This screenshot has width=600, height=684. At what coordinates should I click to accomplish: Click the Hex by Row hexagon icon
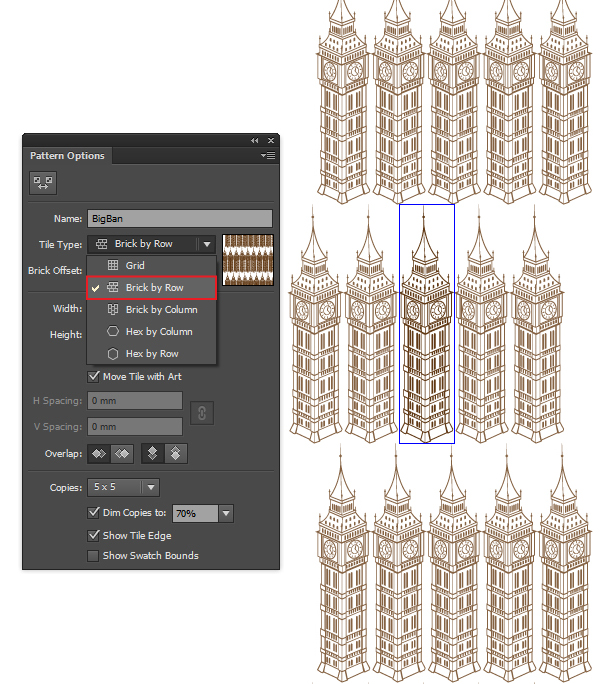click(113, 354)
